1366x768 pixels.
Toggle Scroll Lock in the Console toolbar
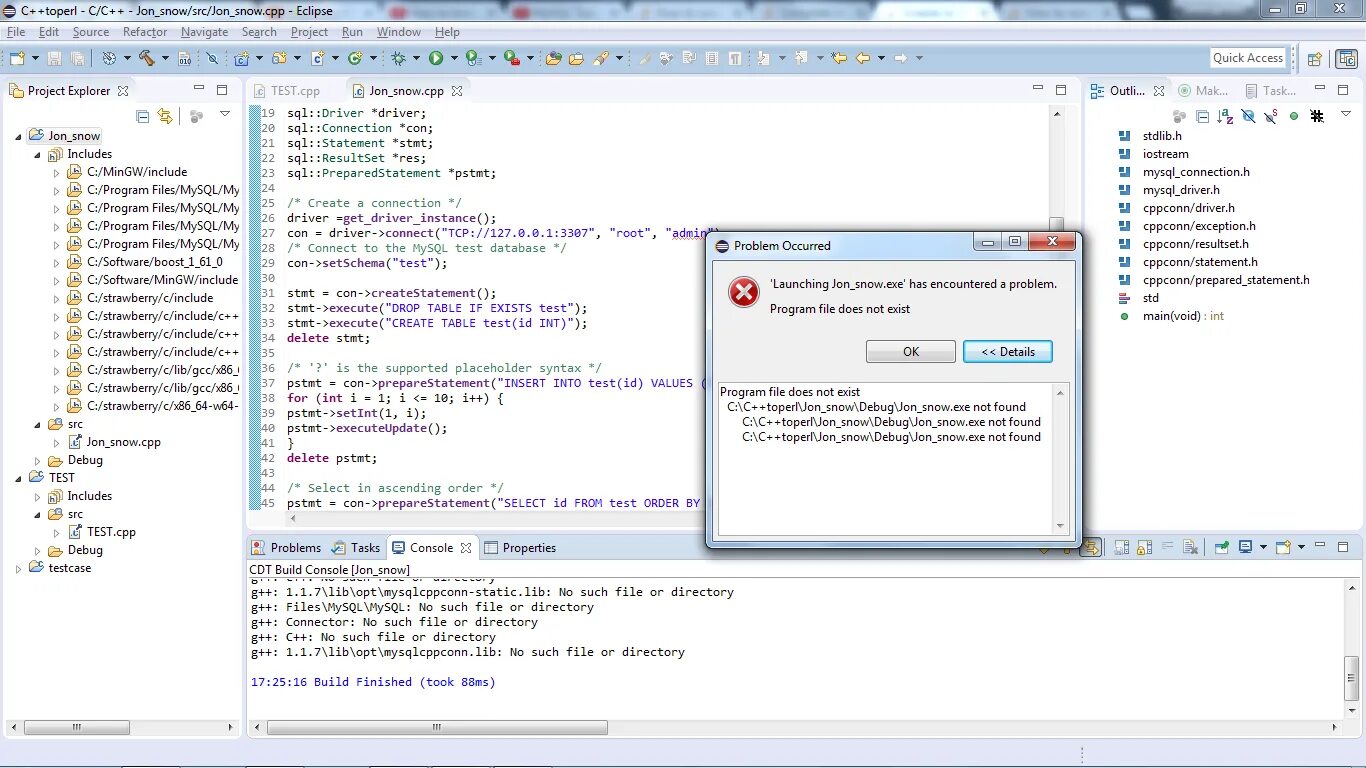click(1144, 547)
